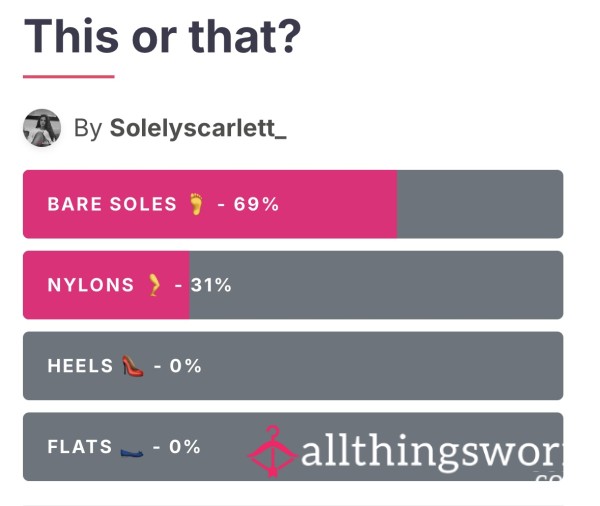Image resolution: width=600 pixels, height=506 pixels.
Task: Click the blue flat shoe emoji
Action: pyautogui.click(x=132, y=452)
